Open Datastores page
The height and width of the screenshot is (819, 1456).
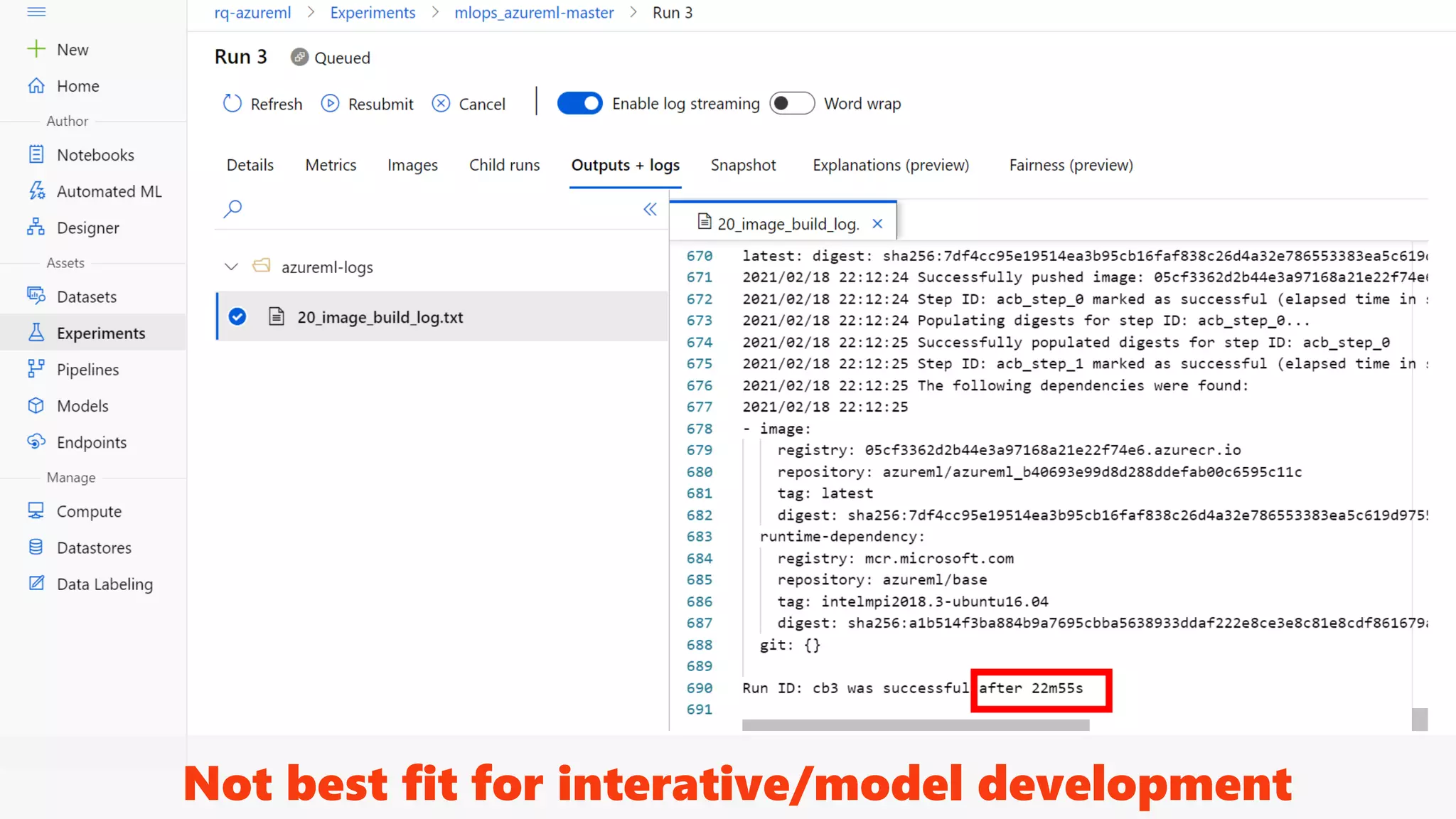tap(94, 547)
